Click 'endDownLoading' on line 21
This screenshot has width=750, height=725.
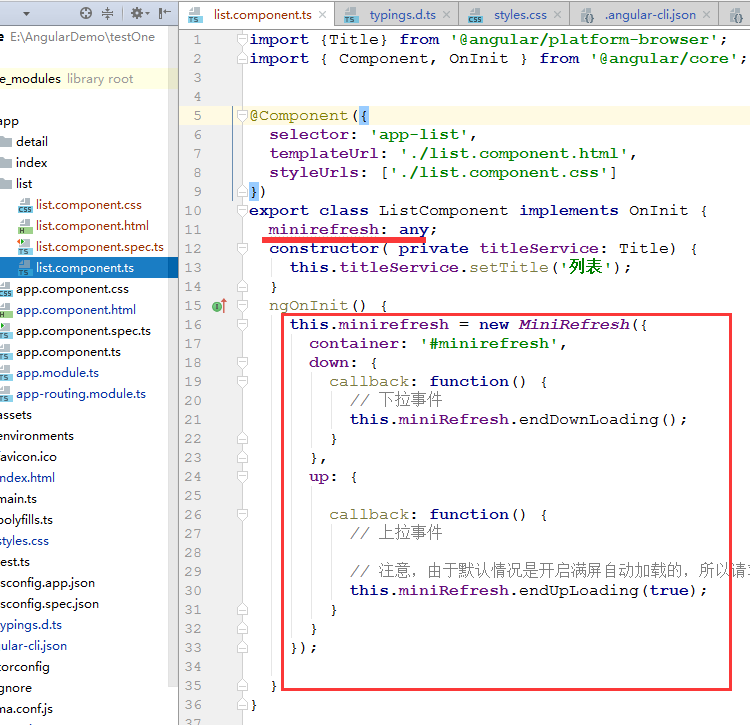[589, 419]
